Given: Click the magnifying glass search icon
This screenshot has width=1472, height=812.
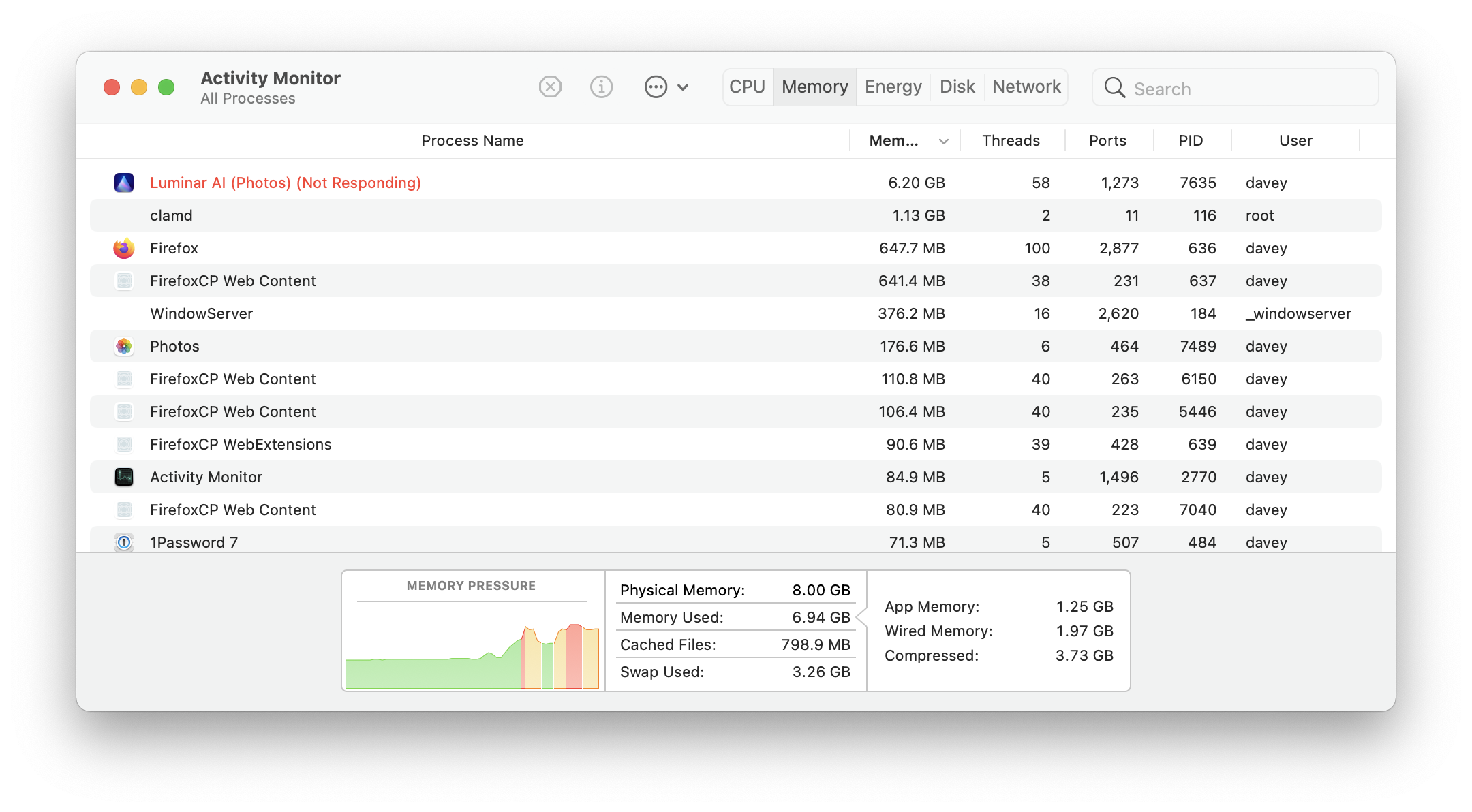Looking at the screenshot, I should pos(1115,88).
